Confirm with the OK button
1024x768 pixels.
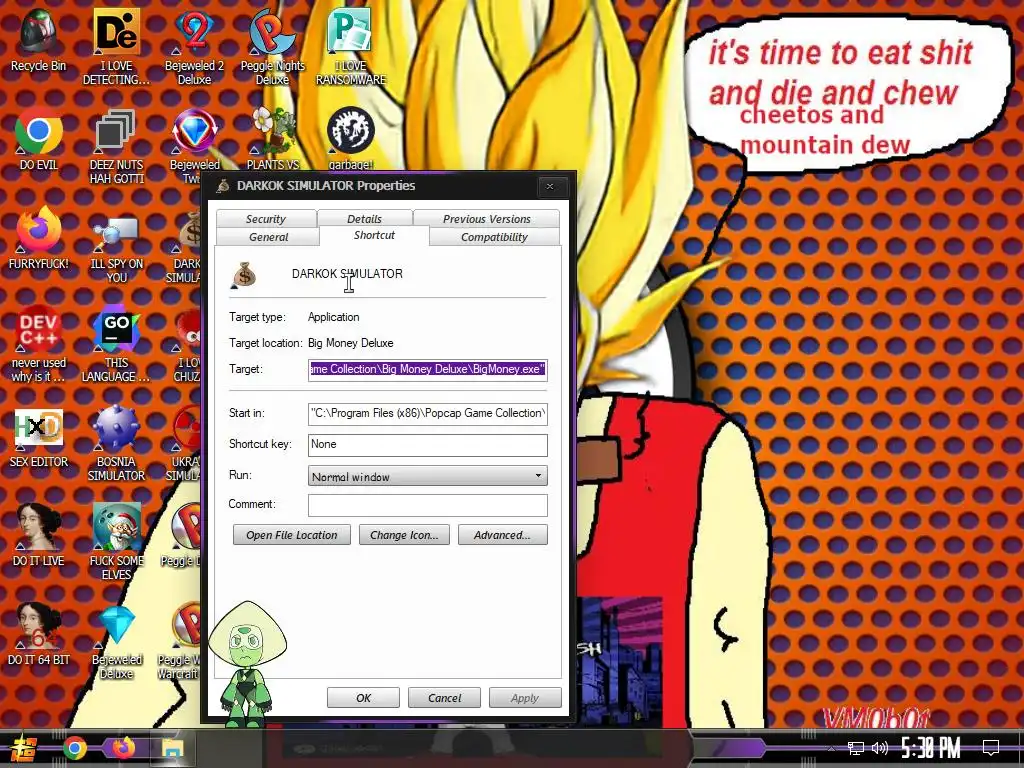pyautogui.click(x=363, y=697)
